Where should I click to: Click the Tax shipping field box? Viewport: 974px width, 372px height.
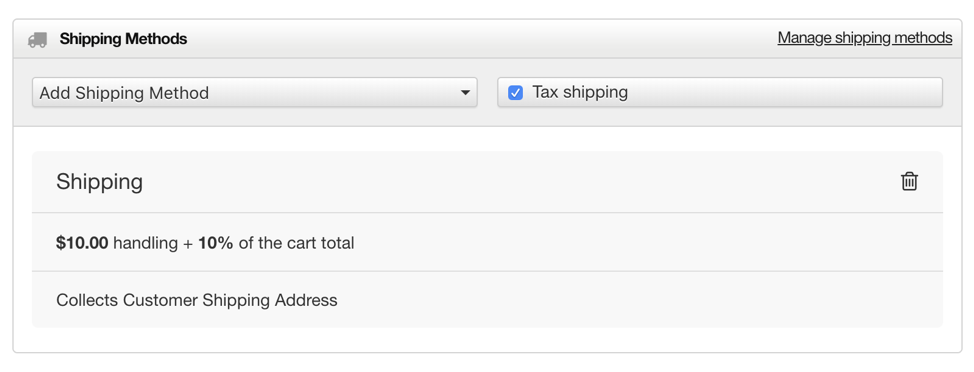point(720,93)
